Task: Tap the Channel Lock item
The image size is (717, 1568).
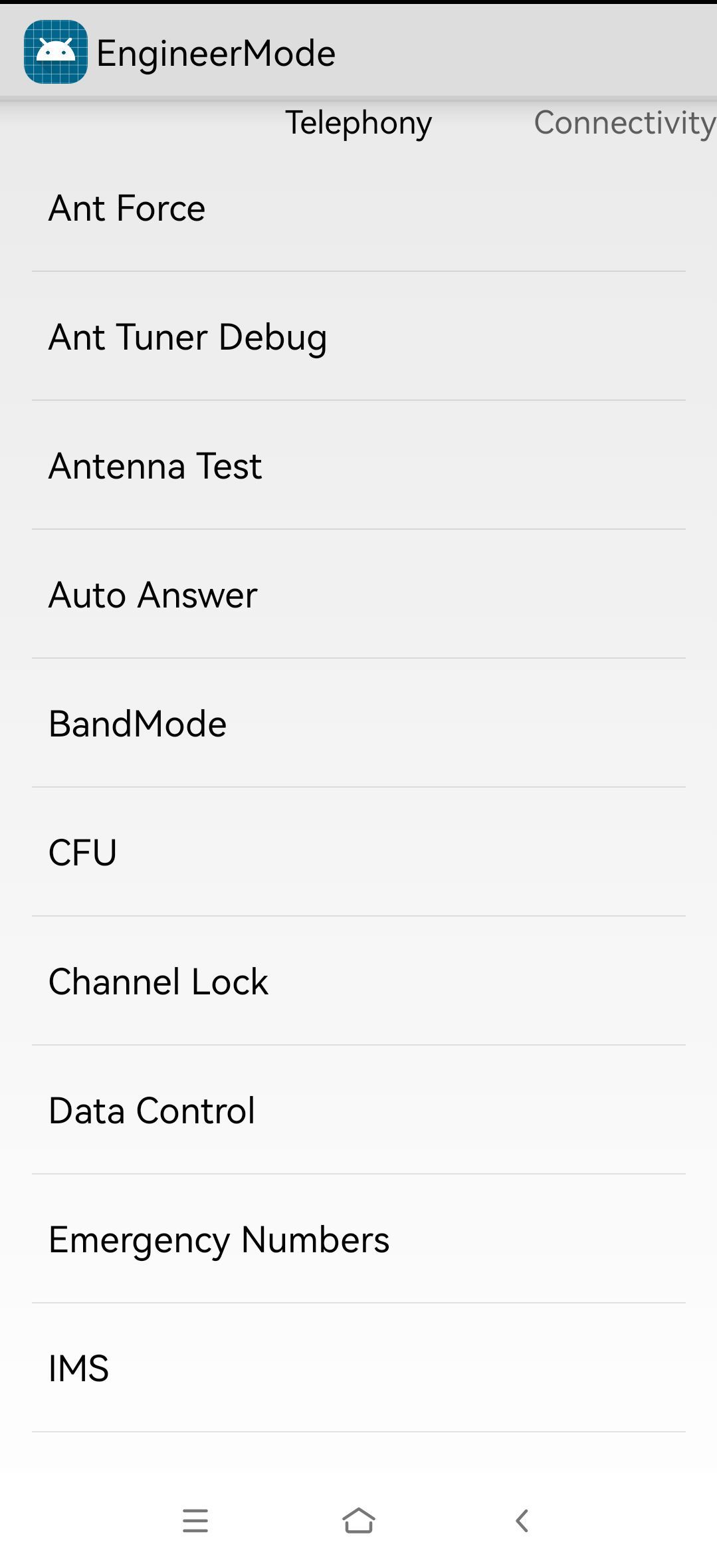Action: [359, 981]
